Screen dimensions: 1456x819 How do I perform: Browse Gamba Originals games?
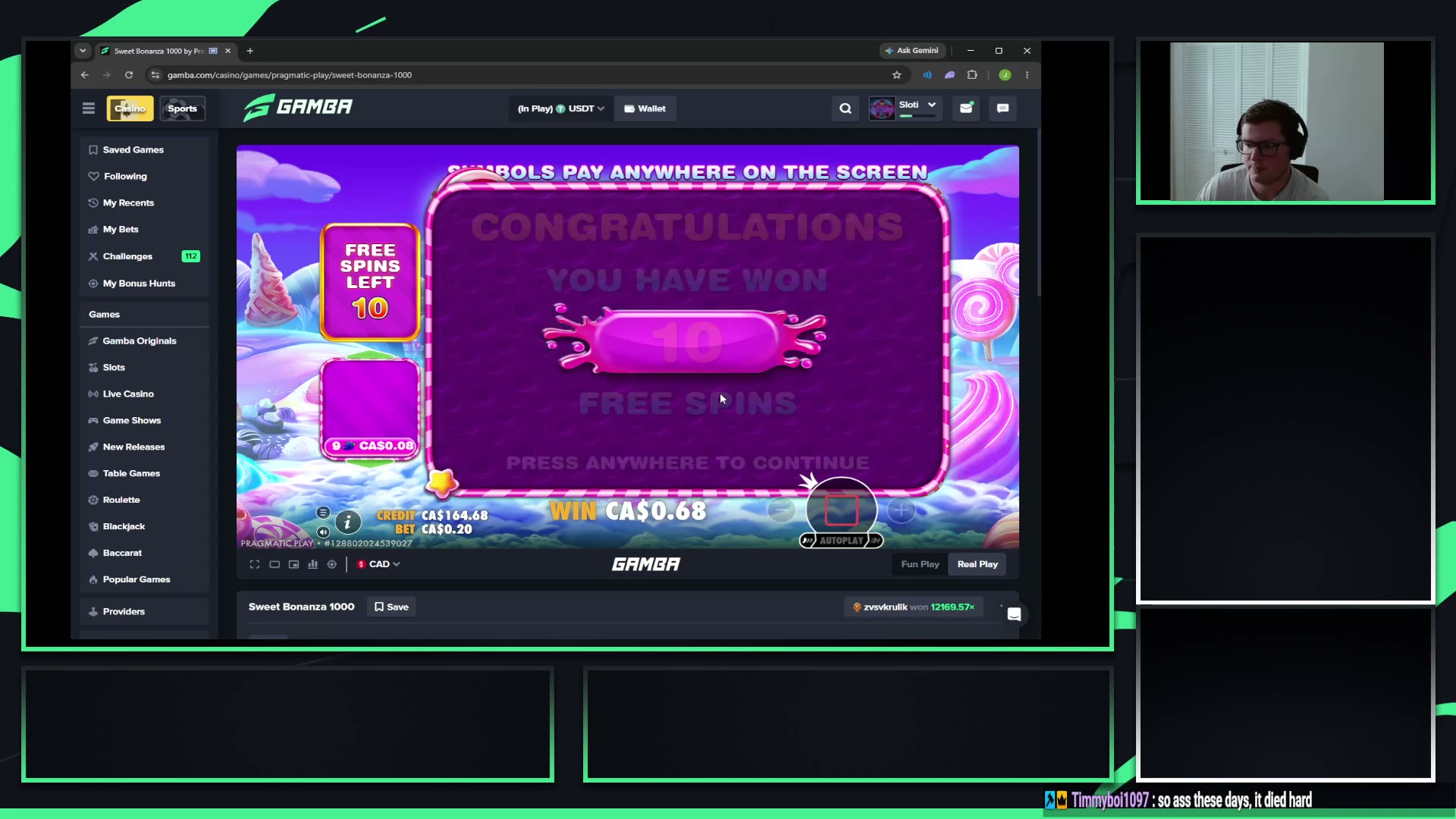pyautogui.click(x=144, y=341)
